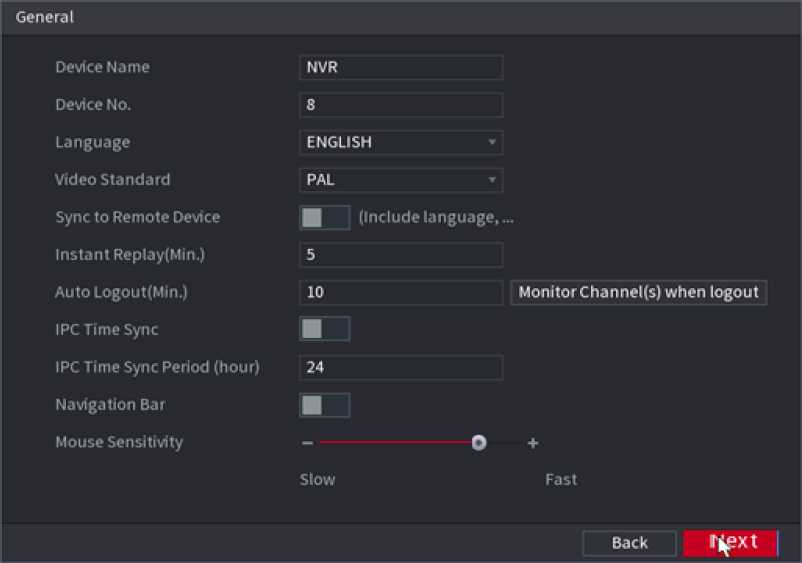Focus the Device Name field containing NVR

point(400,67)
